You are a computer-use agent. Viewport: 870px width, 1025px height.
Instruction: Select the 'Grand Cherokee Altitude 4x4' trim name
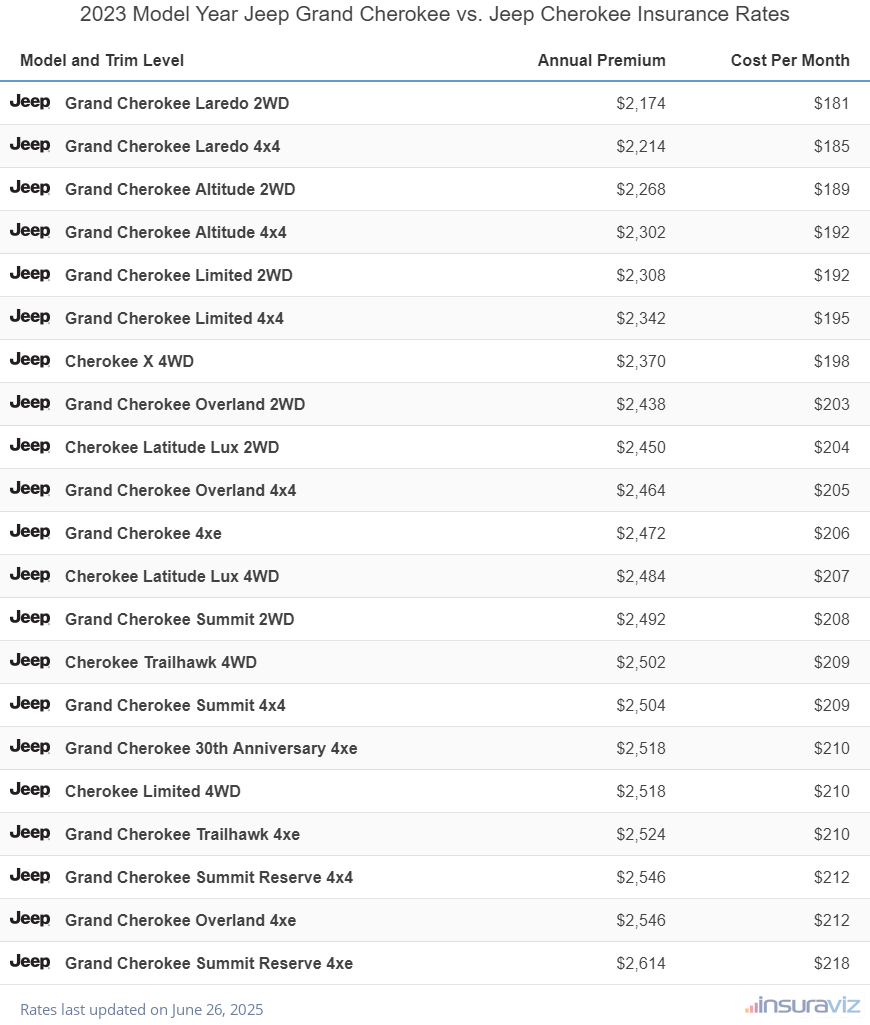[x=176, y=233]
